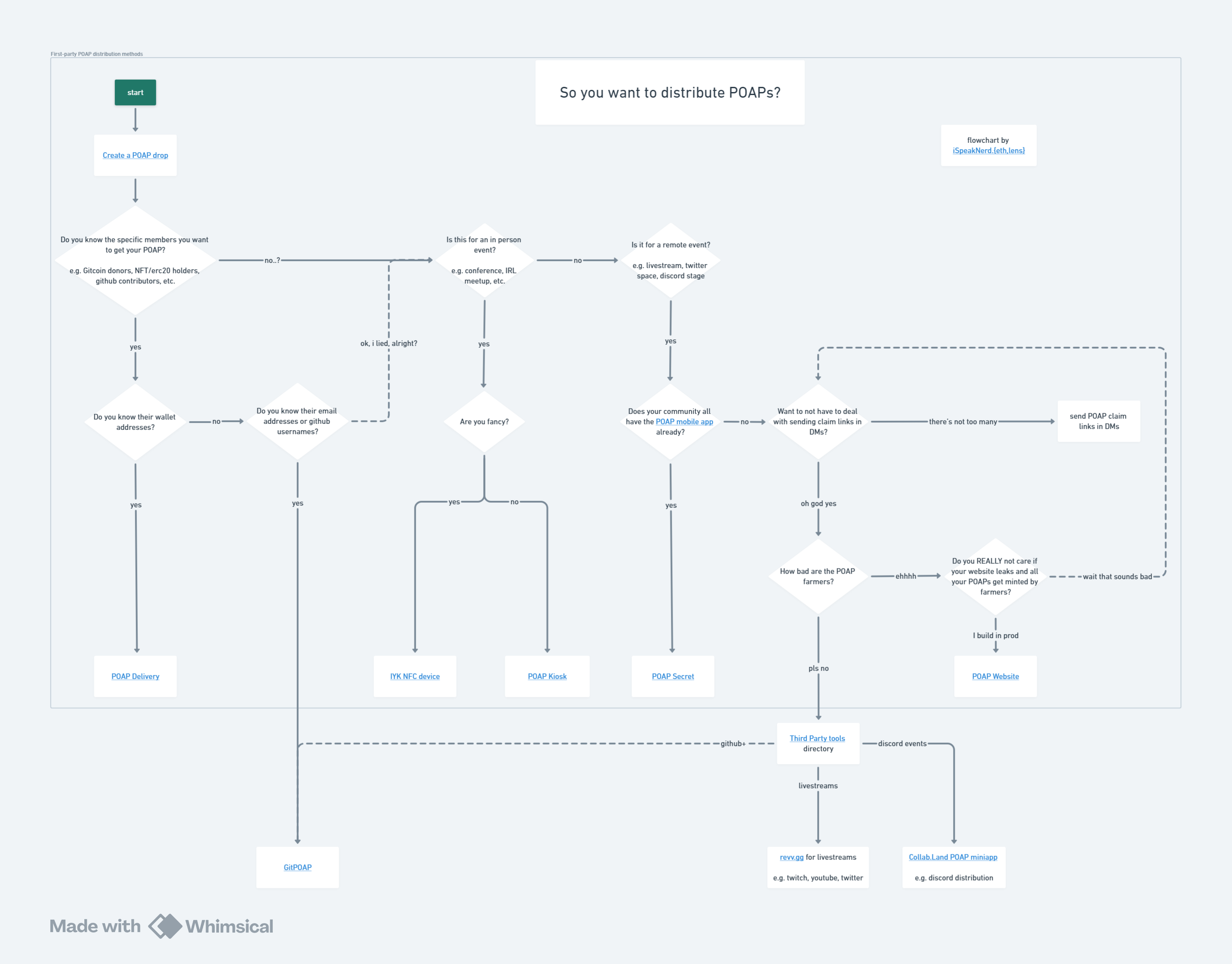Open the IYK NFC device link

[x=415, y=676]
